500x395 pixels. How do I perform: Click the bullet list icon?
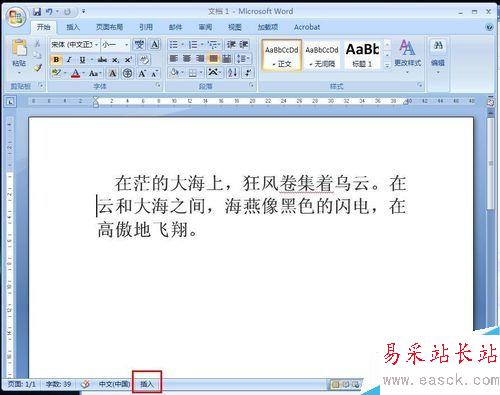pyautogui.click(x=173, y=44)
